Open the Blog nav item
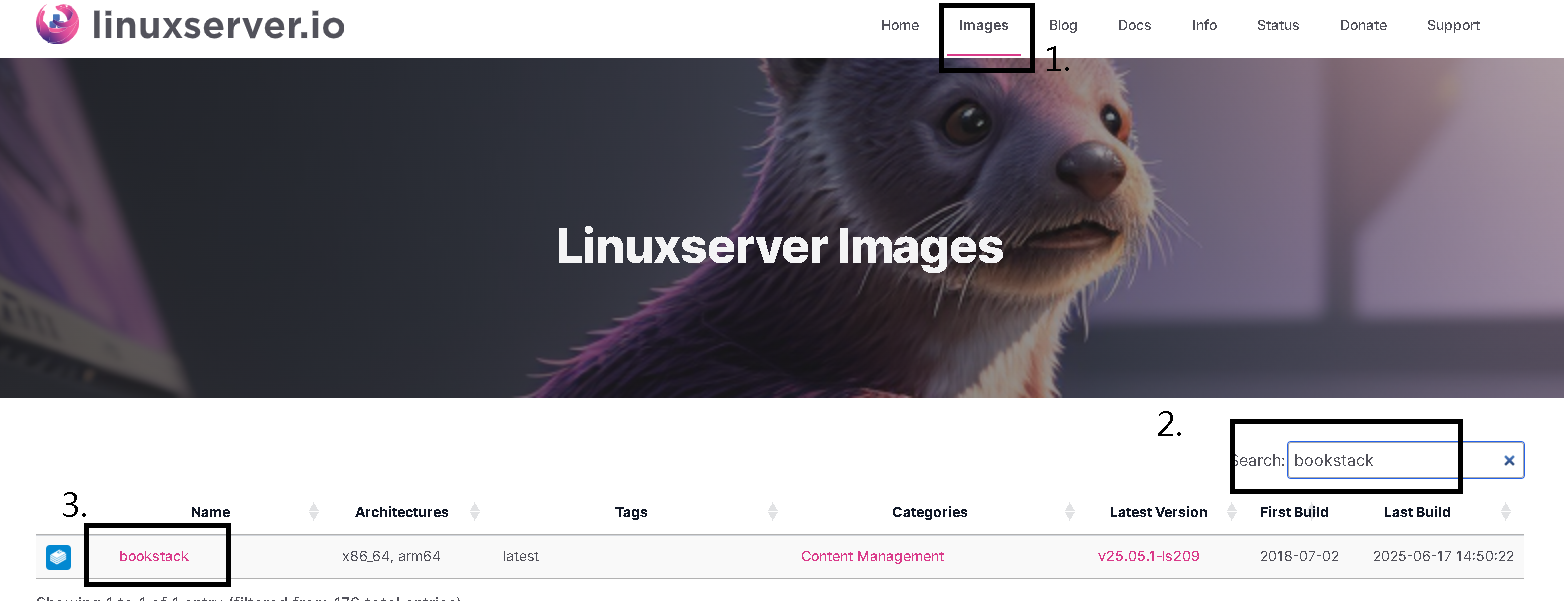The image size is (1564, 601). 1063,25
